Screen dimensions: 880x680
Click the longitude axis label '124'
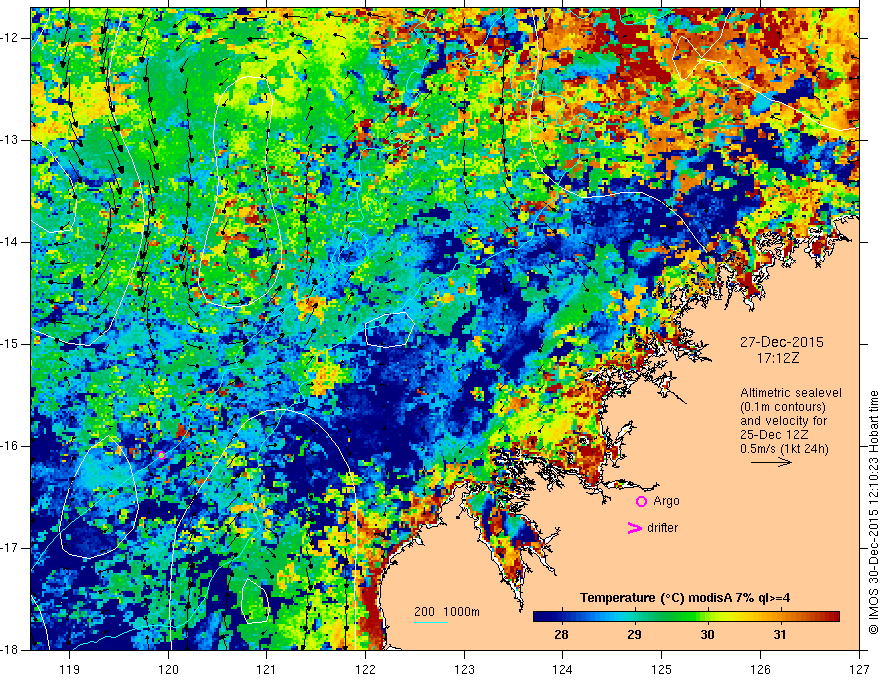click(563, 669)
